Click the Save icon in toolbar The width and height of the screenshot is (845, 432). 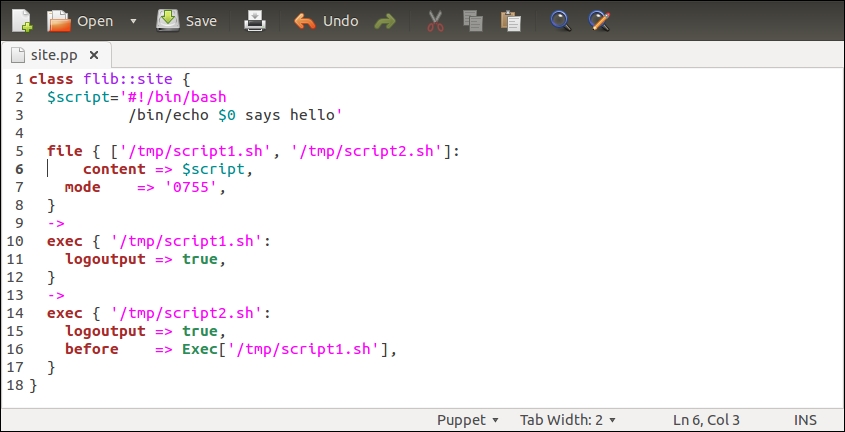point(168,20)
